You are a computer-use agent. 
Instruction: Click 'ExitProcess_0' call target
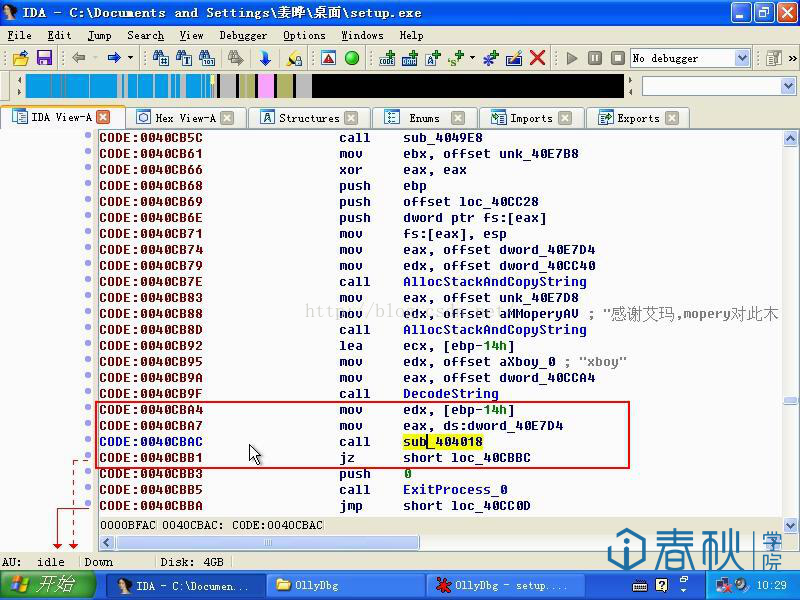[x=455, y=490]
